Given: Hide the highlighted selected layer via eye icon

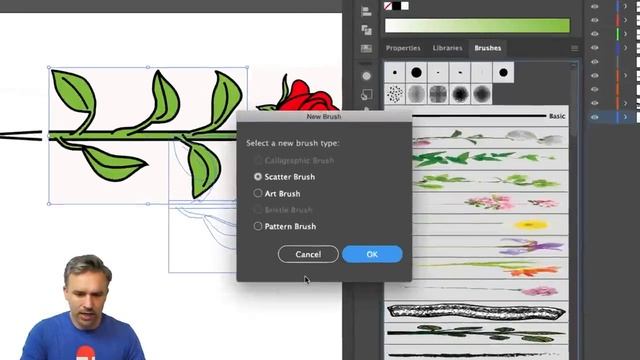Looking at the screenshot, I should pos(595,117).
